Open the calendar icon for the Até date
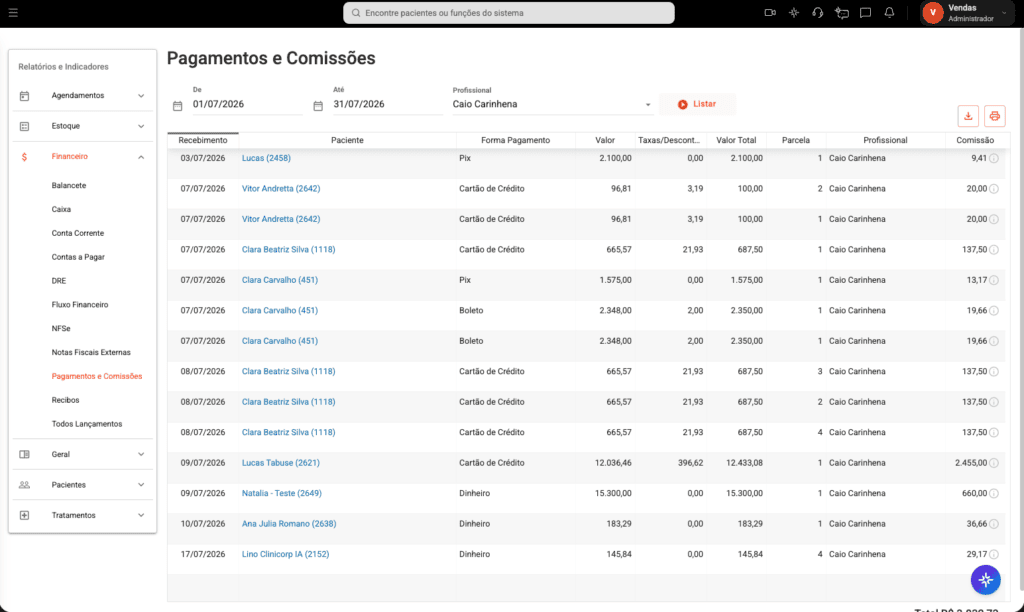 (318, 106)
